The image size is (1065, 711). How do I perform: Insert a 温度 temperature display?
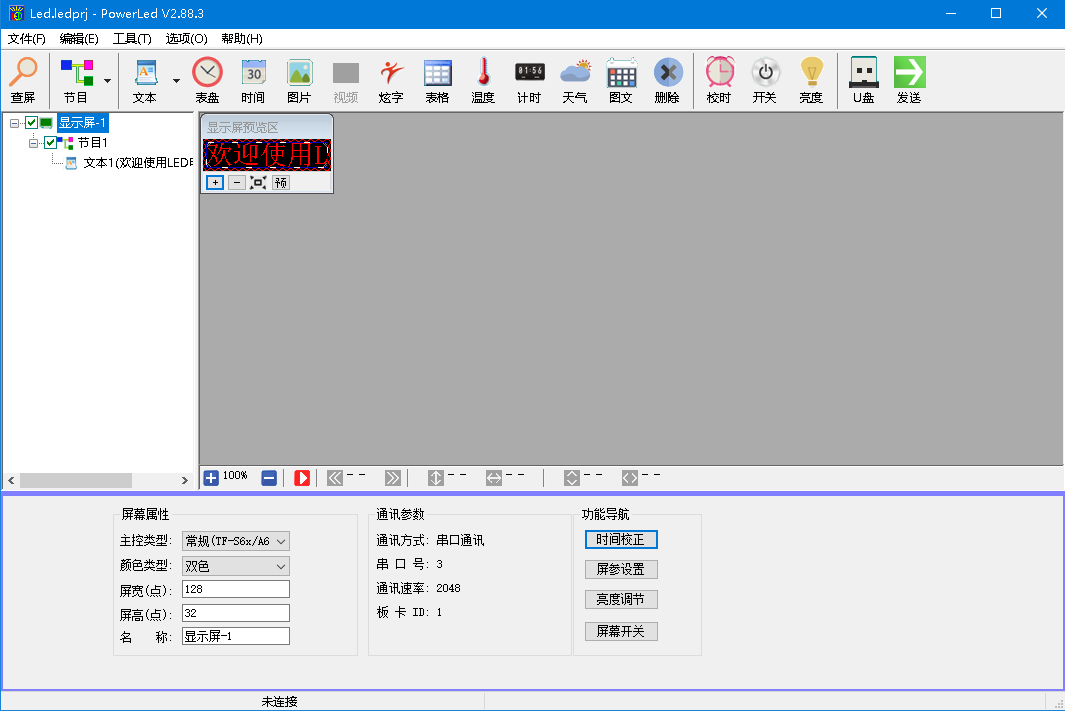[482, 78]
